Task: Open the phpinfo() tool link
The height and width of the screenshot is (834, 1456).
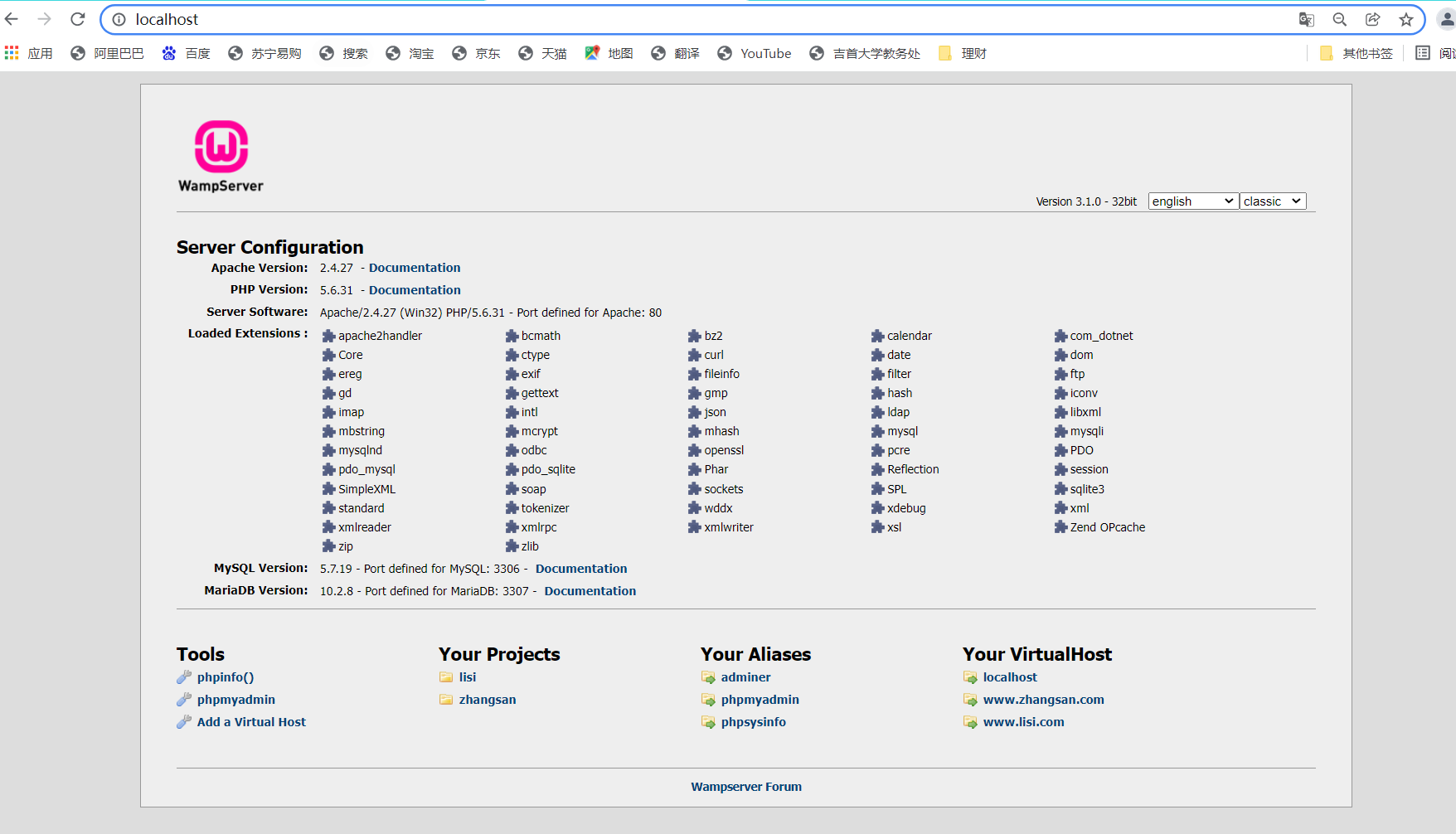Action: coord(226,677)
